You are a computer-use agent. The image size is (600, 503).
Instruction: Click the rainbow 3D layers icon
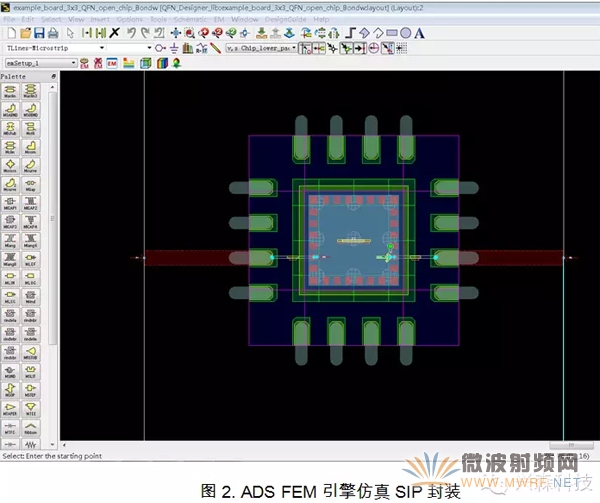point(163,63)
